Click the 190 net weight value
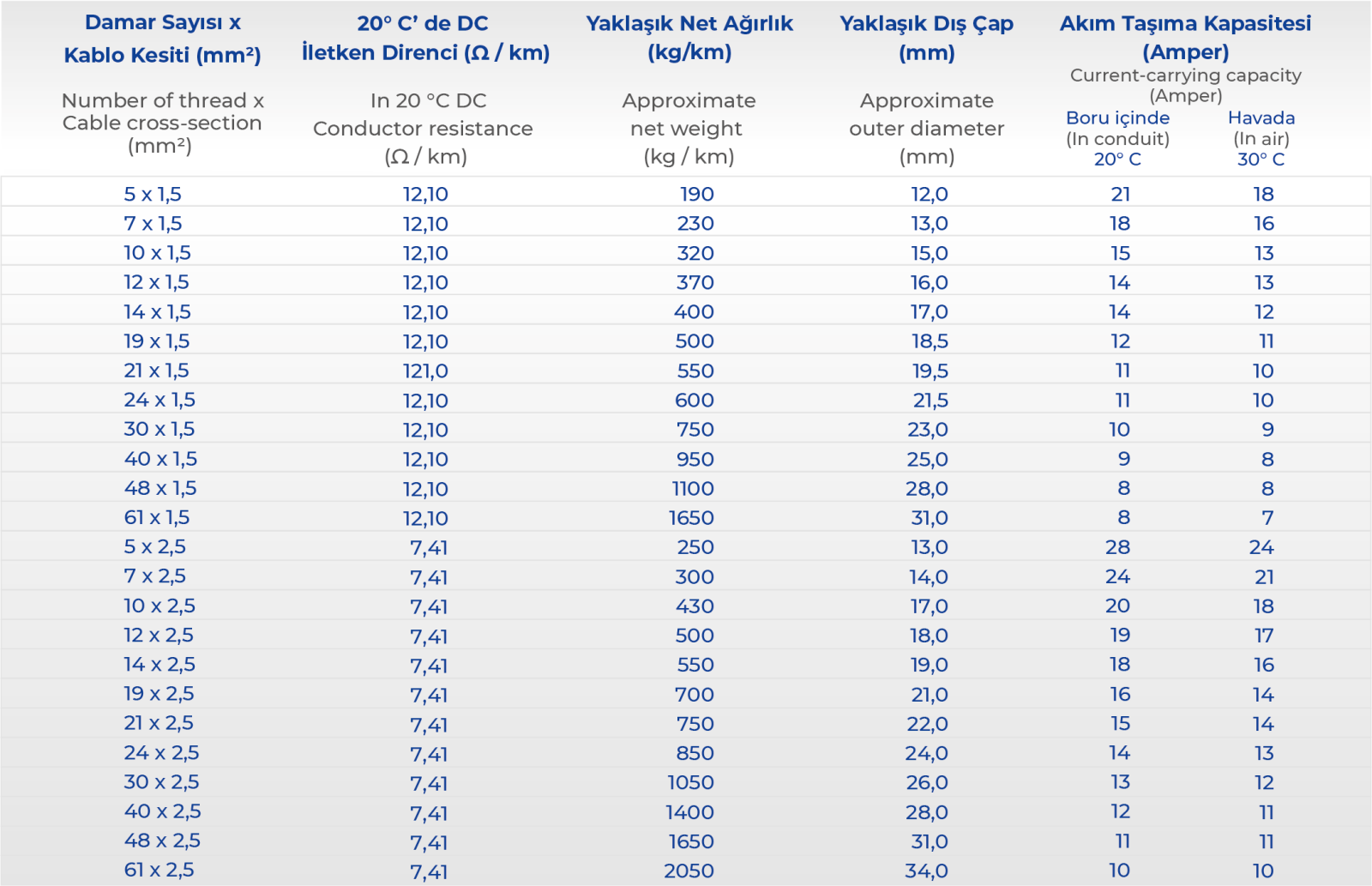This screenshot has width=1372, height=886. point(696,195)
